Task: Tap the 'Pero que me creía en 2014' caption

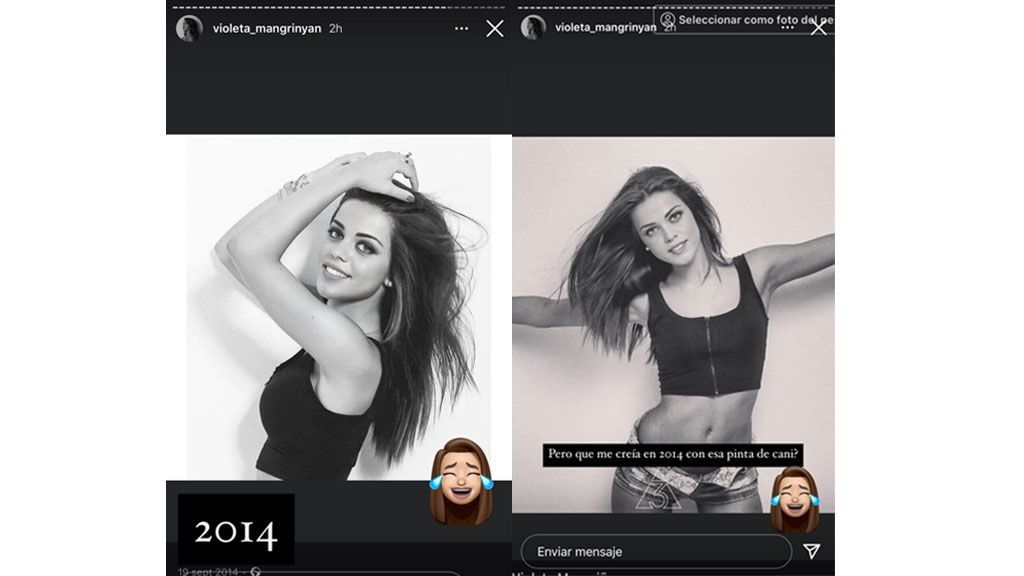Action: (x=674, y=455)
